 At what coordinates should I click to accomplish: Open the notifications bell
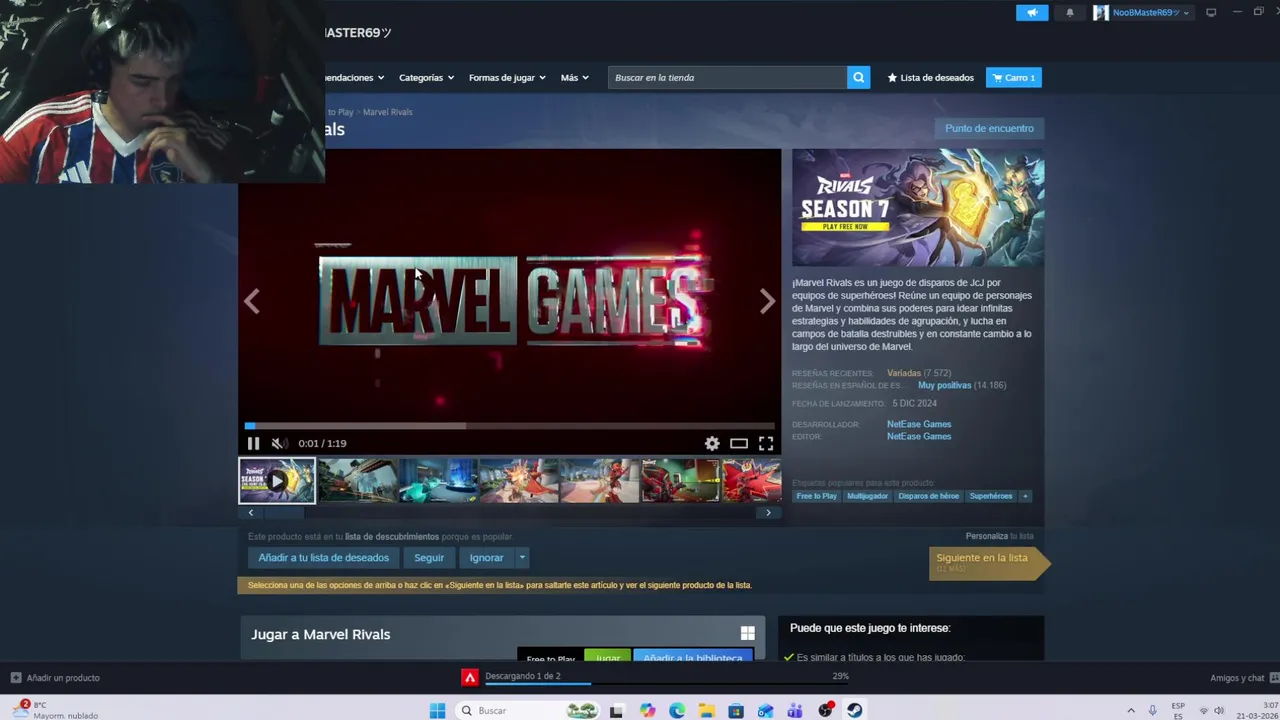[1069, 13]
